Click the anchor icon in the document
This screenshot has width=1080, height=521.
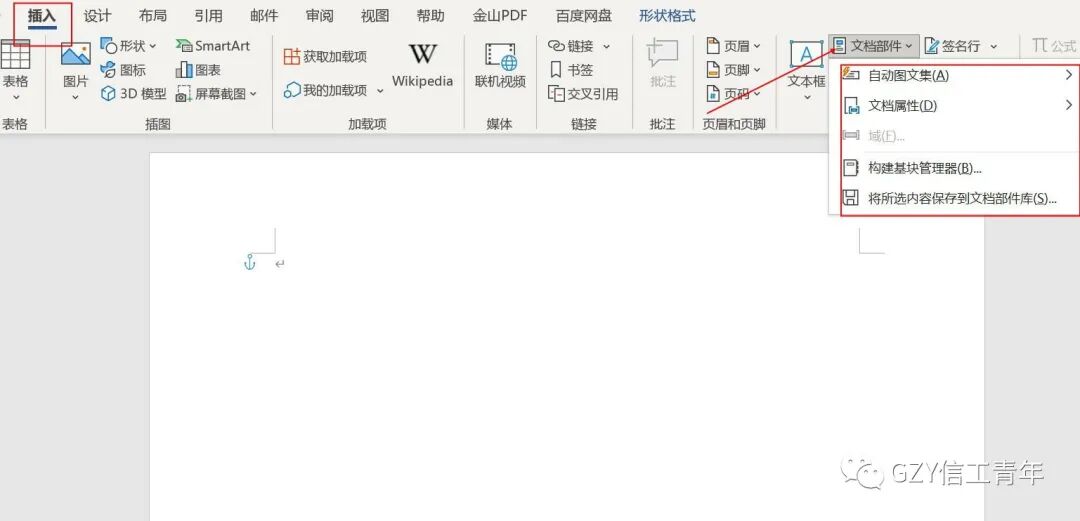pyautogui.click(x=249, y=262)
